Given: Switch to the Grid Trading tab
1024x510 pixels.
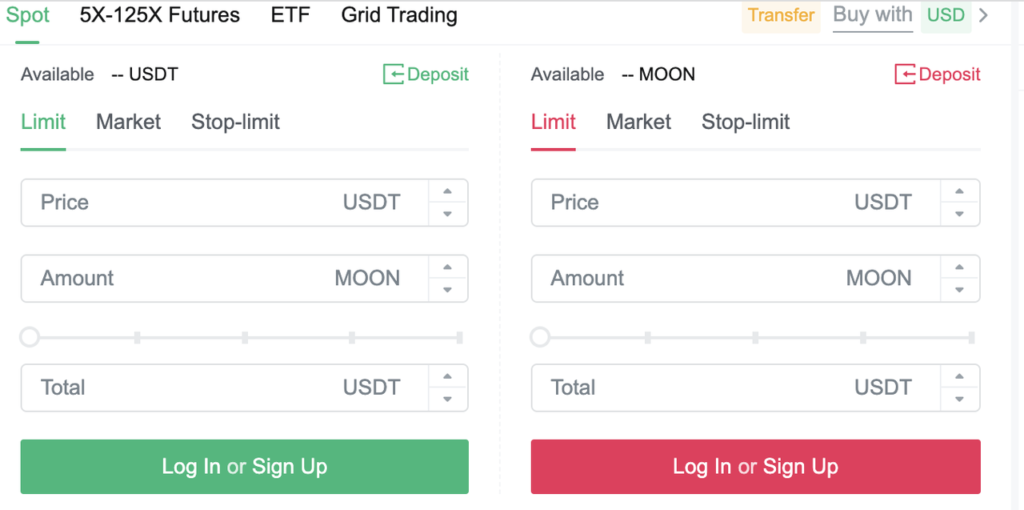Looking at the screenshot, I should coord(399,15).
